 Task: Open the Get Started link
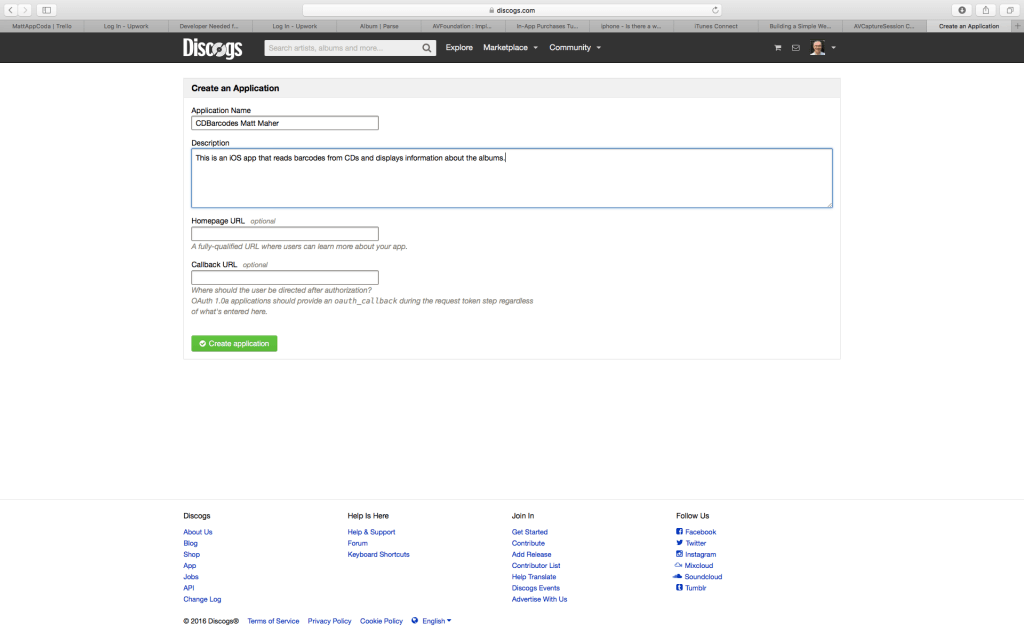530,532
